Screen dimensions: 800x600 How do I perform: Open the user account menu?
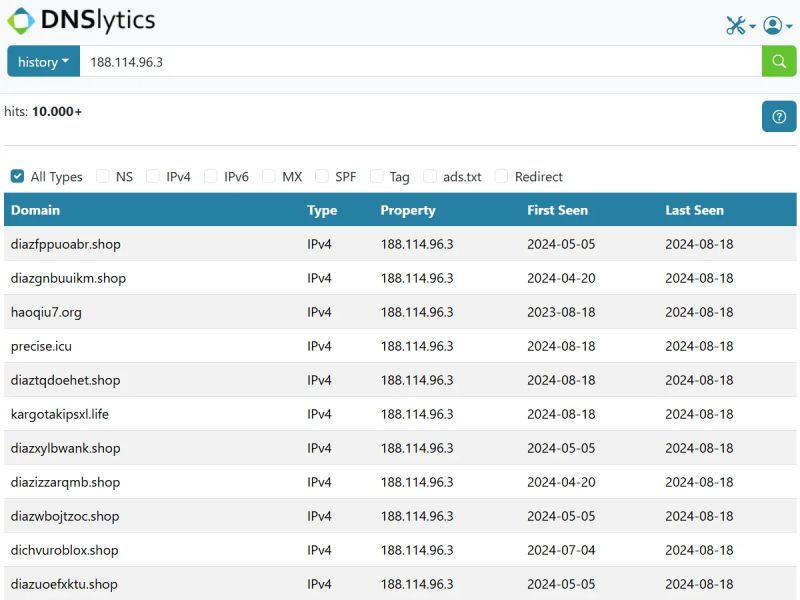[777, 25]
